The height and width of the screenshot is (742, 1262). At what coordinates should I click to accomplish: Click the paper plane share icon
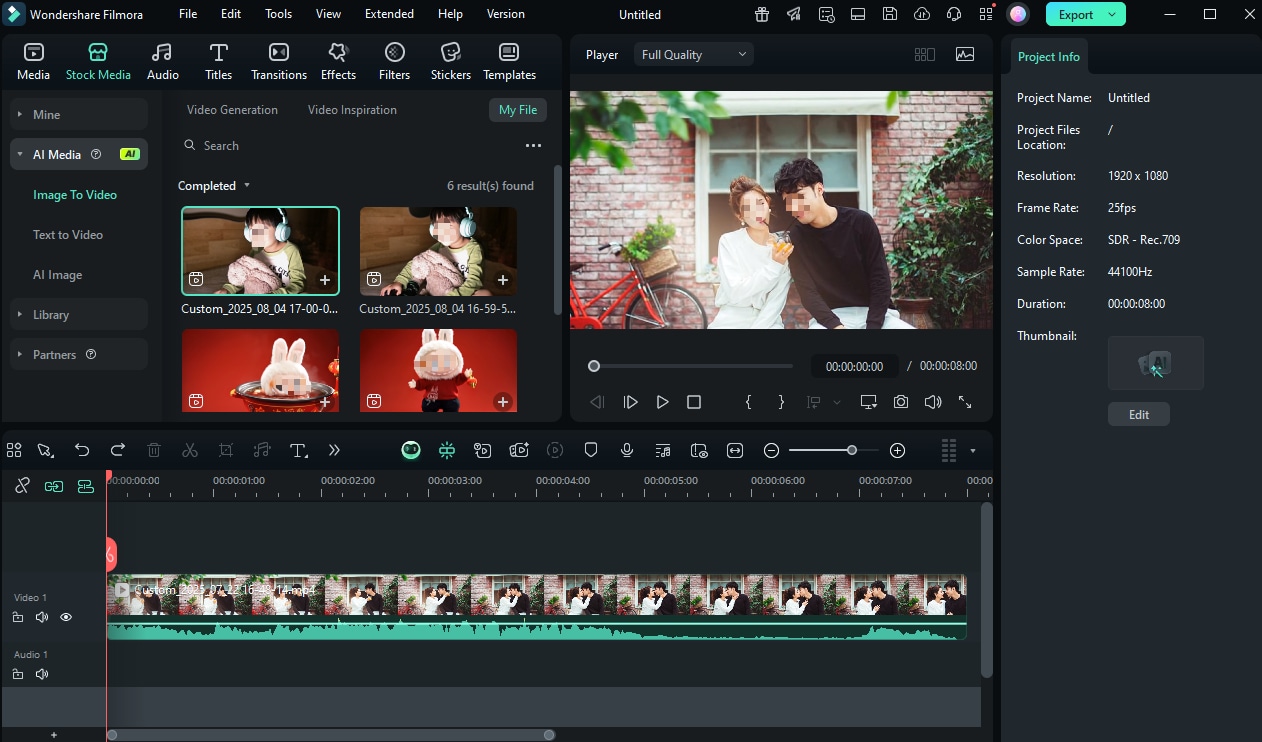click(x=794, y=14)
